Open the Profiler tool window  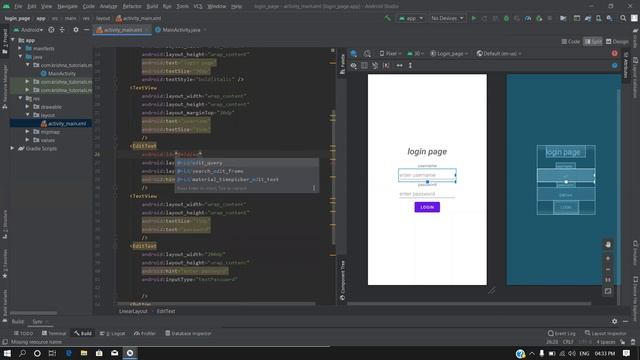coord(145,333)
